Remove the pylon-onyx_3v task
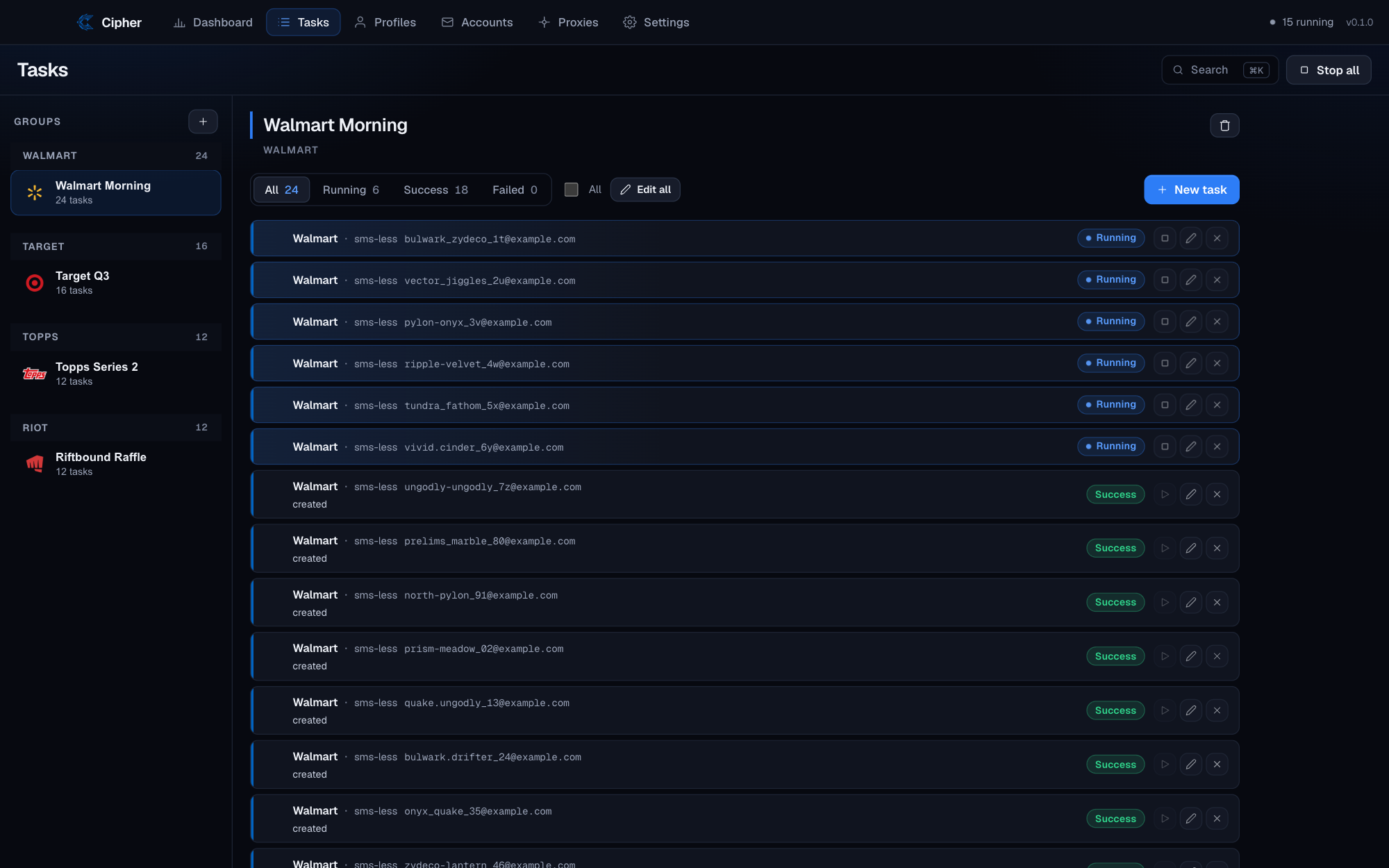 [x=1217, y=322]
